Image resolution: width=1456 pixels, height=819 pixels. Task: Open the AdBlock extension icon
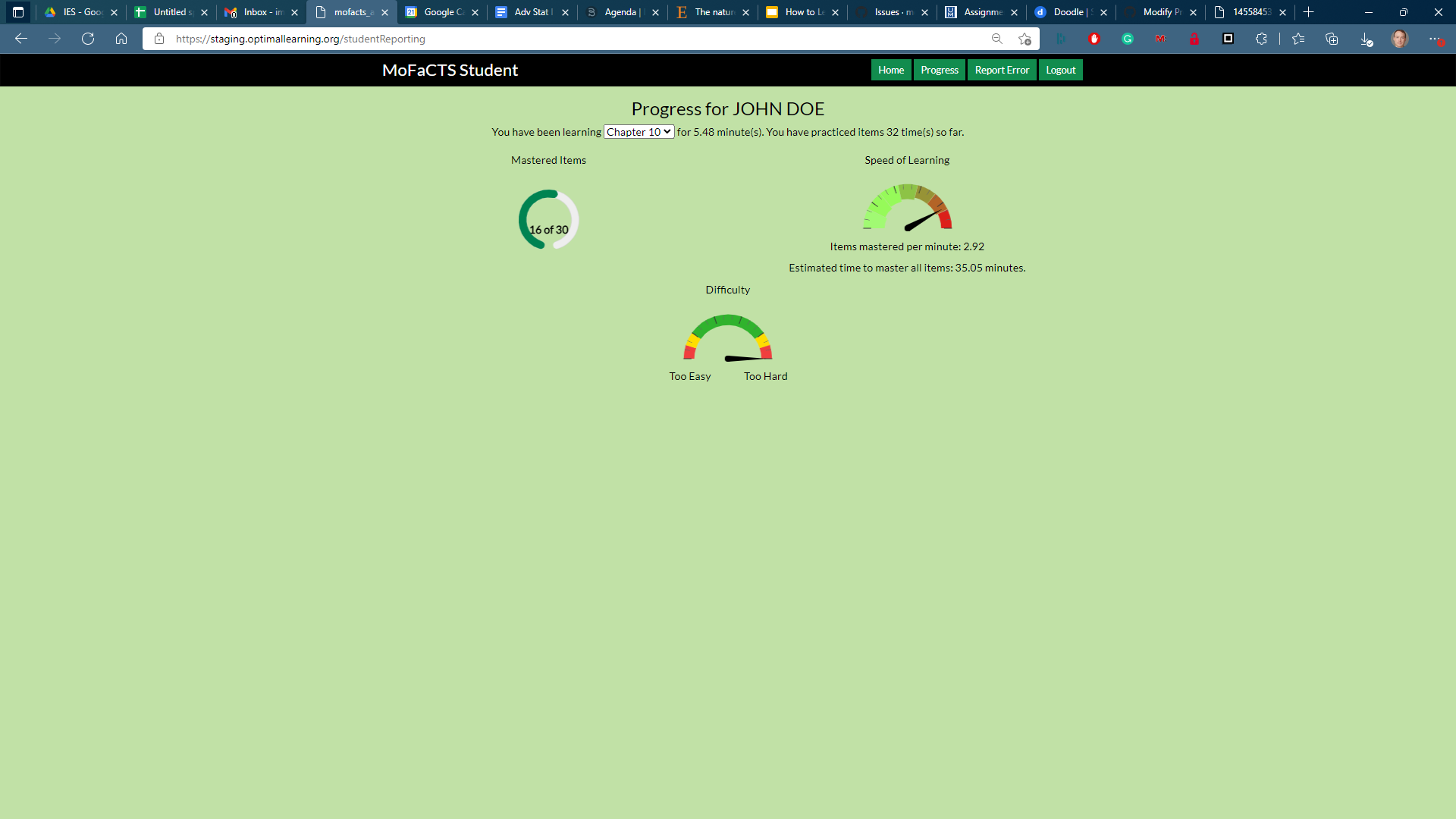pos(1094,39)
